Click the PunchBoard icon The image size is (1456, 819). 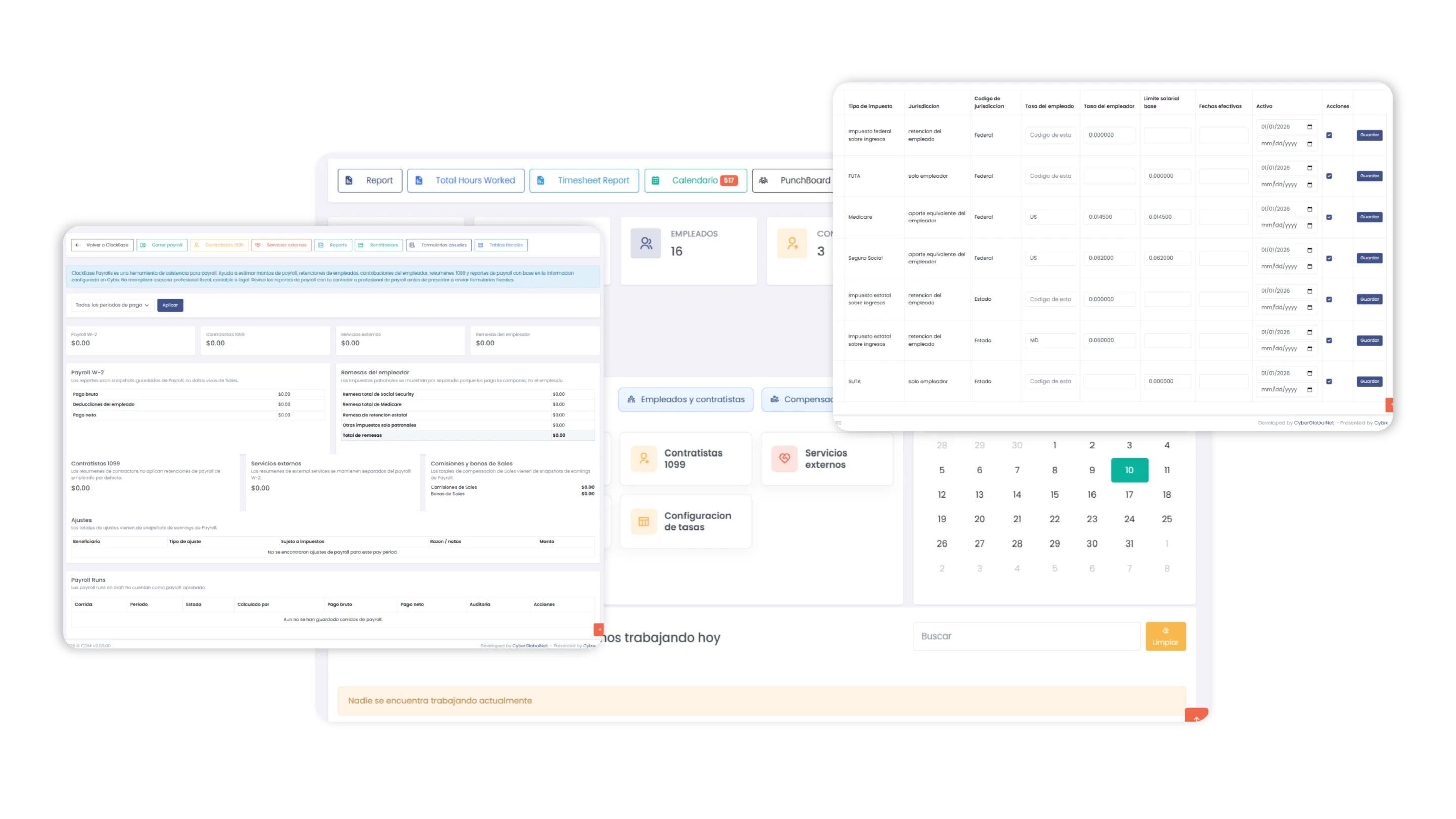point(763,180)
